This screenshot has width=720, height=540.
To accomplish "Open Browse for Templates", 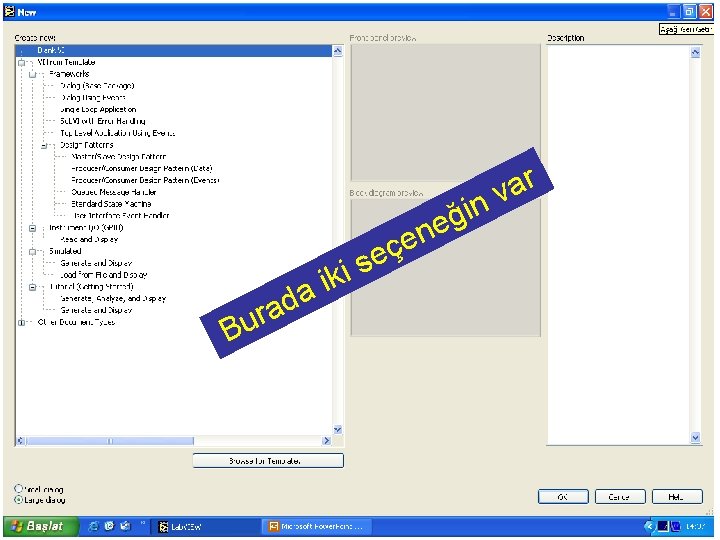I will point(268,461).
